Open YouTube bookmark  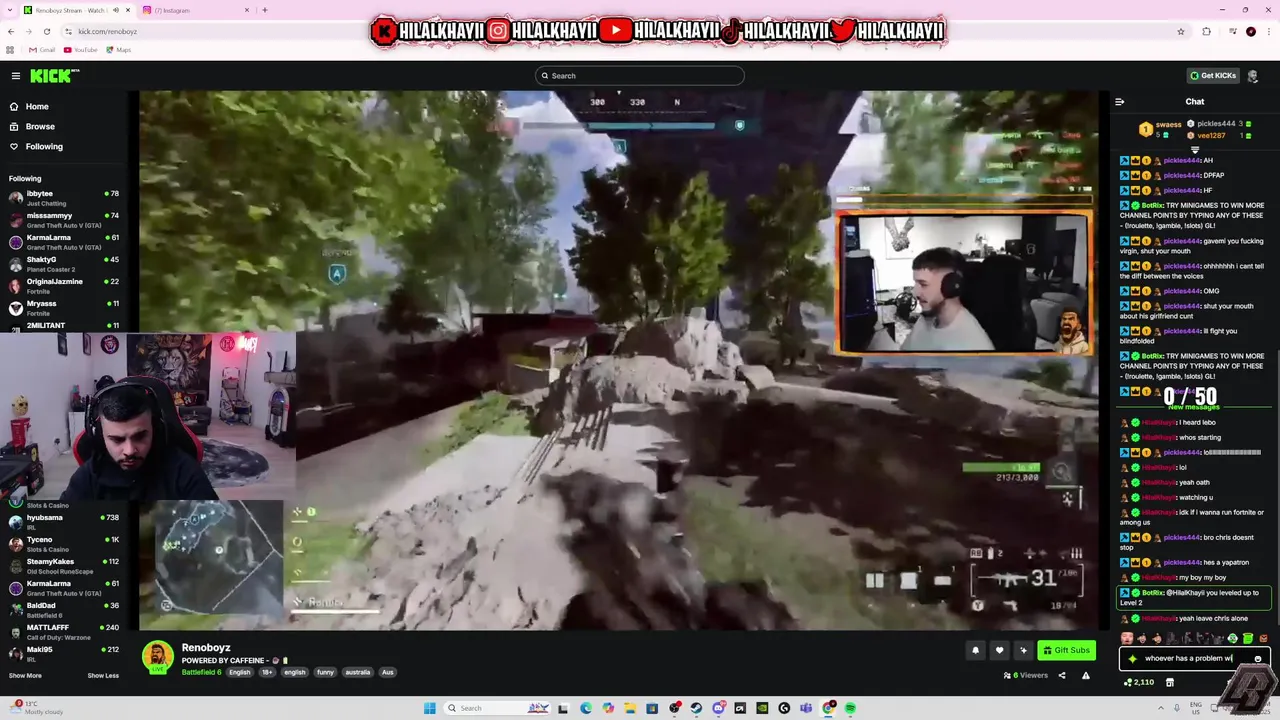coord(81,50)
